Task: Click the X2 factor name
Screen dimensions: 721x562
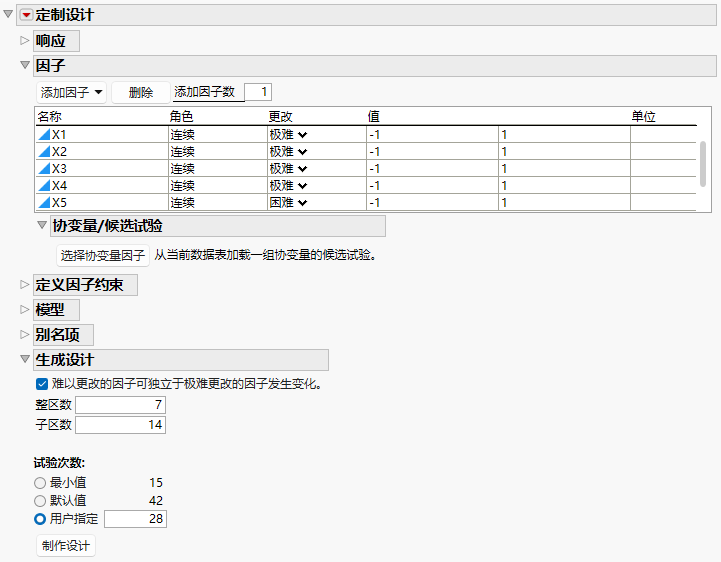Action: point(59,152)
